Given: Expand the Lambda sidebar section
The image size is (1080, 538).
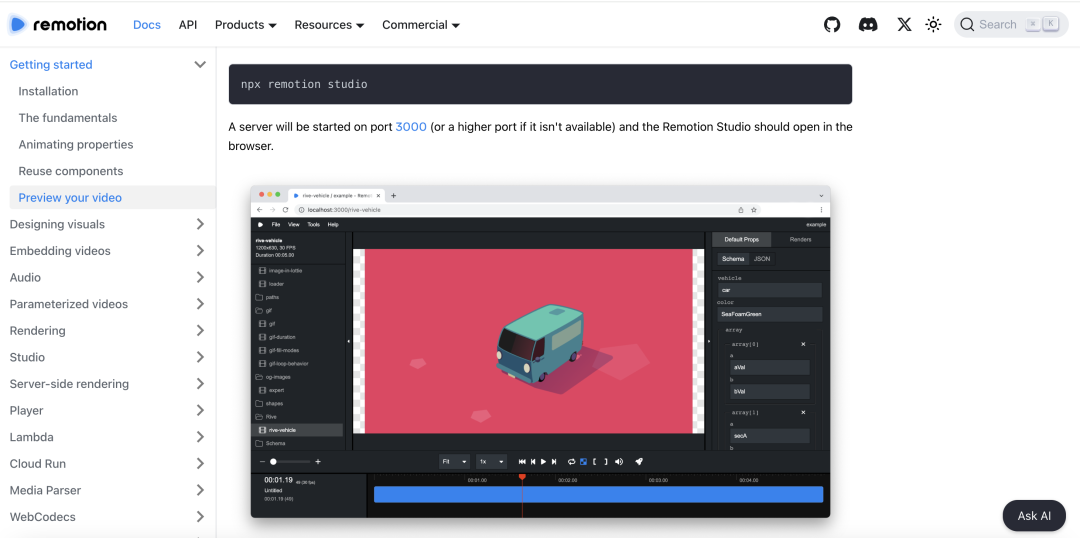Looking at the screenshot, I should tap(200, 437).
